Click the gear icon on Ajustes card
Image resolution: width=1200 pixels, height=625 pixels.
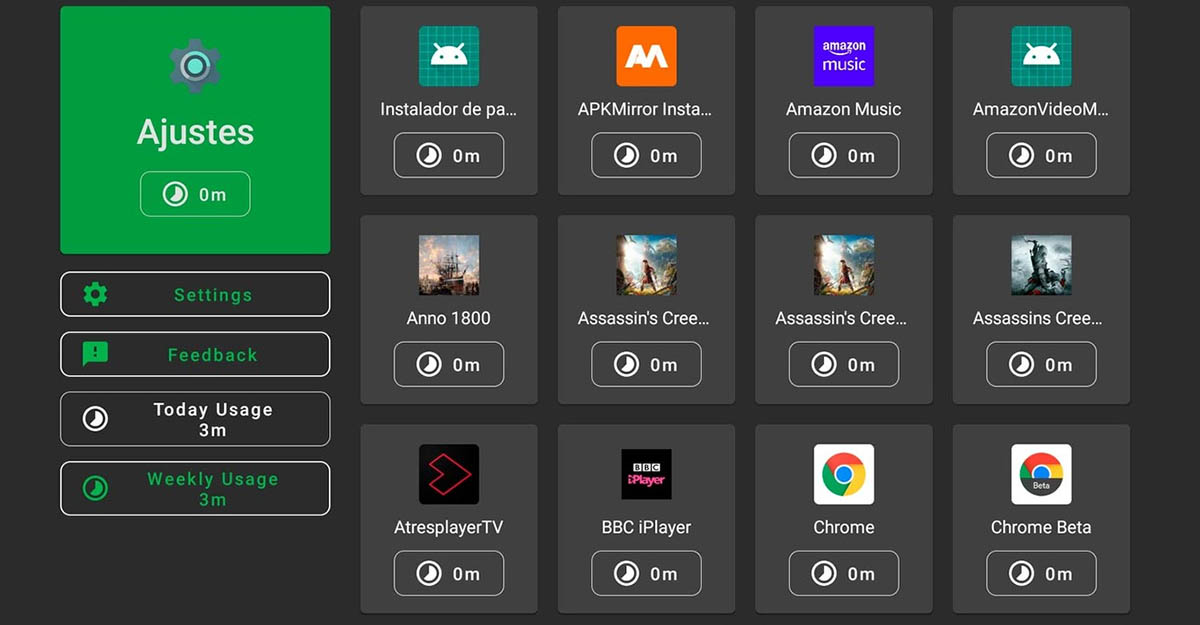(195, 66)
